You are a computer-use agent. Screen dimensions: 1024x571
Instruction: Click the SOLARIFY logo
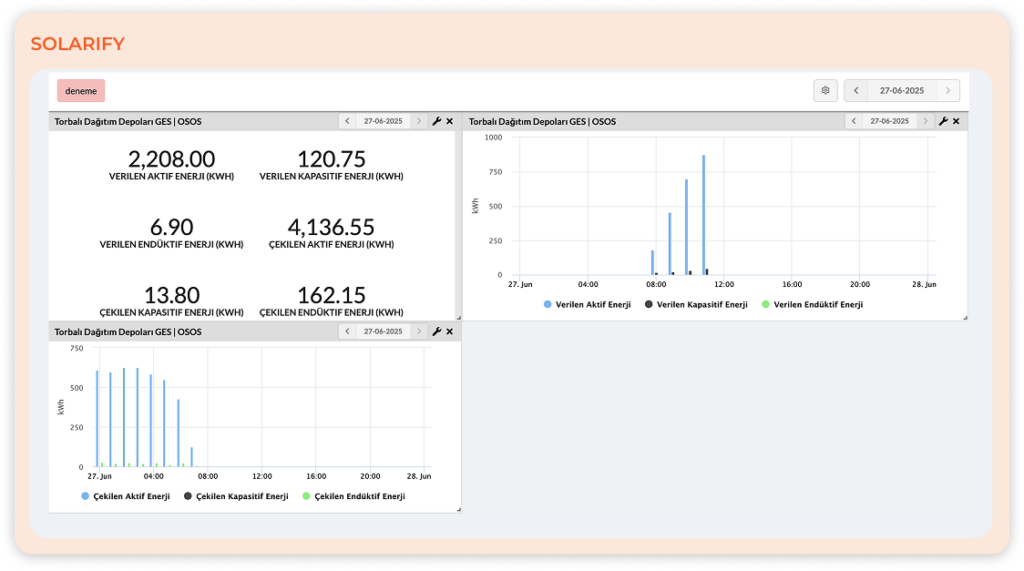click(x=77, y=44)
